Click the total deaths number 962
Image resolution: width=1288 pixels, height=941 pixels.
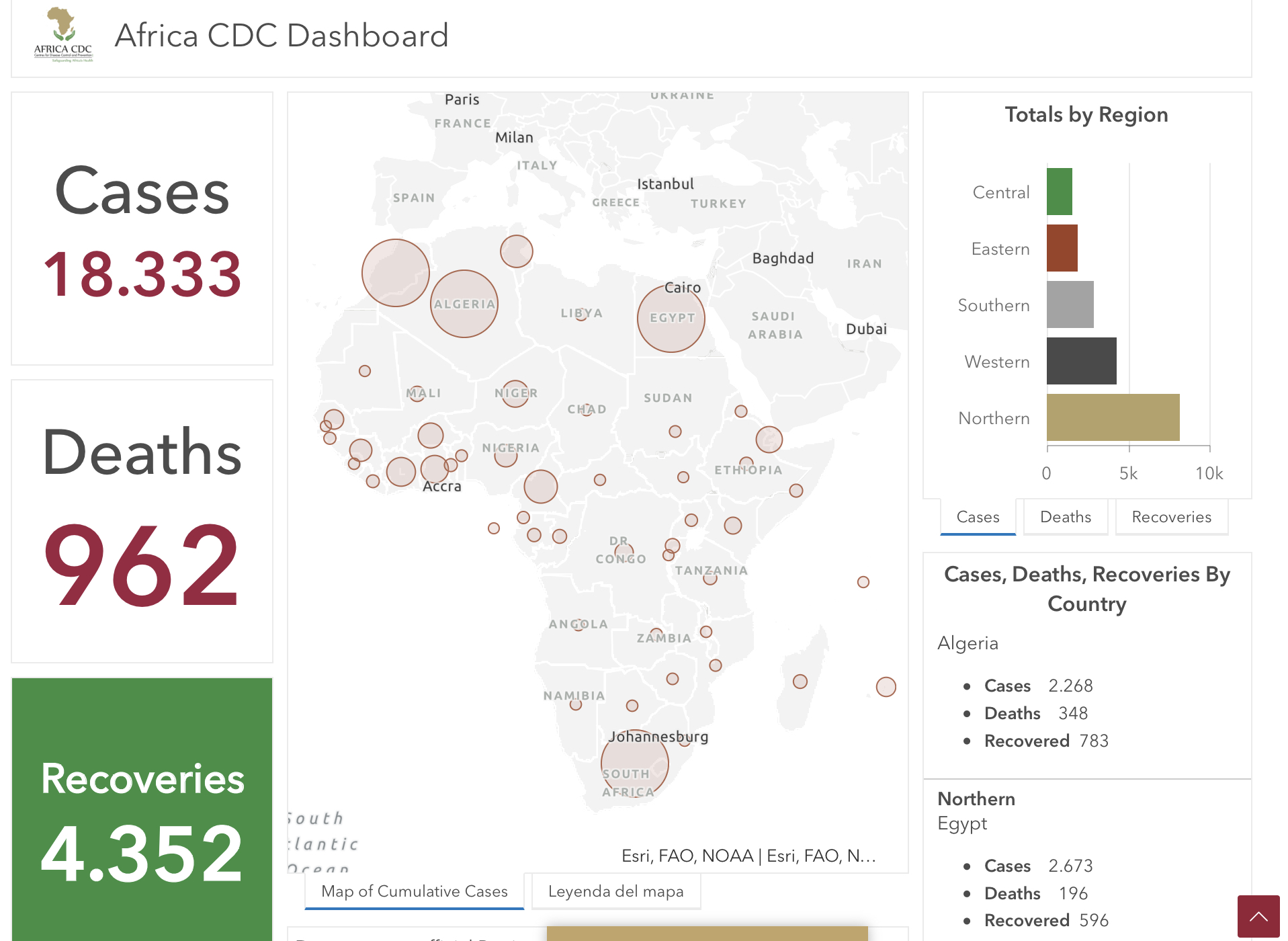tap(142, 565)
